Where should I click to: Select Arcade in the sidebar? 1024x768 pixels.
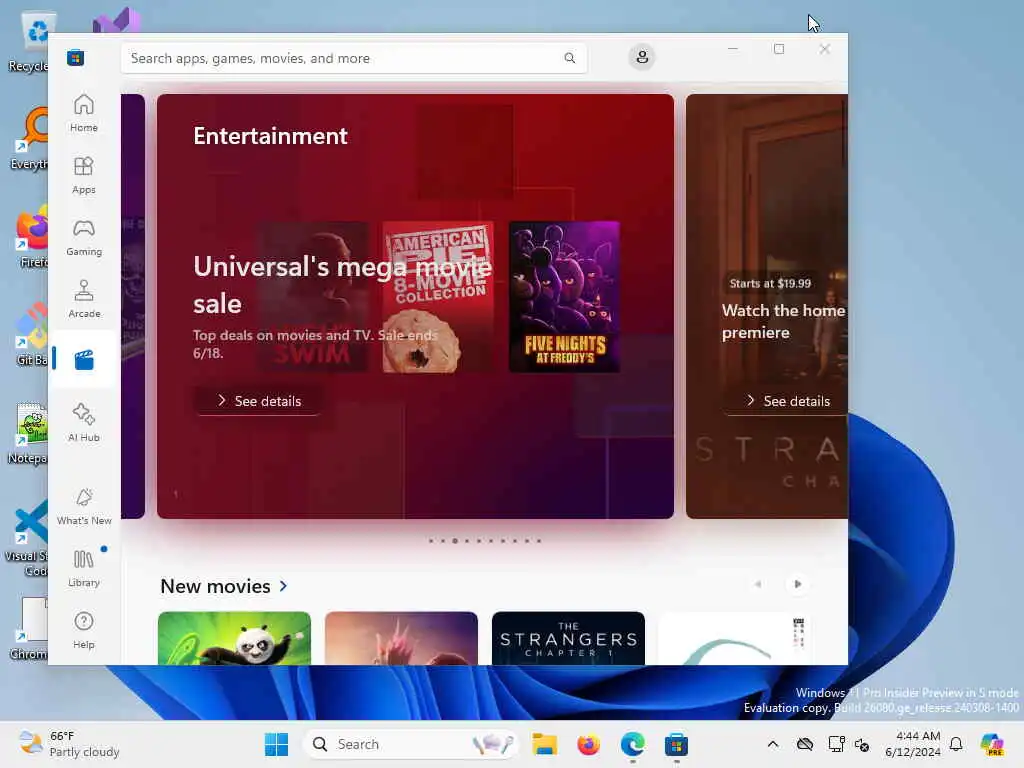84,299
